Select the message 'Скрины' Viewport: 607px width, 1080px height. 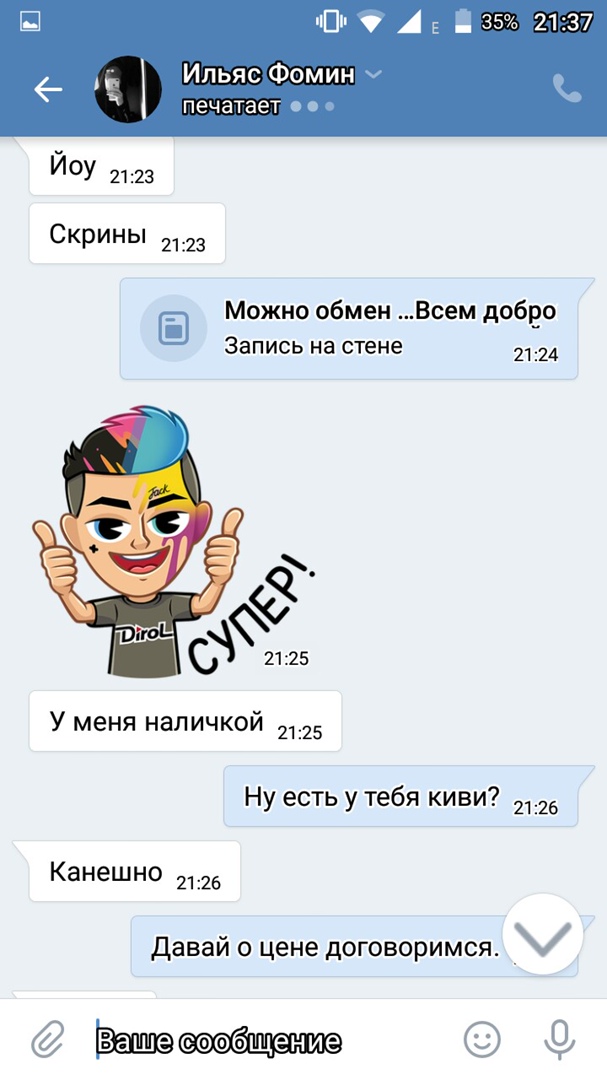127,233
